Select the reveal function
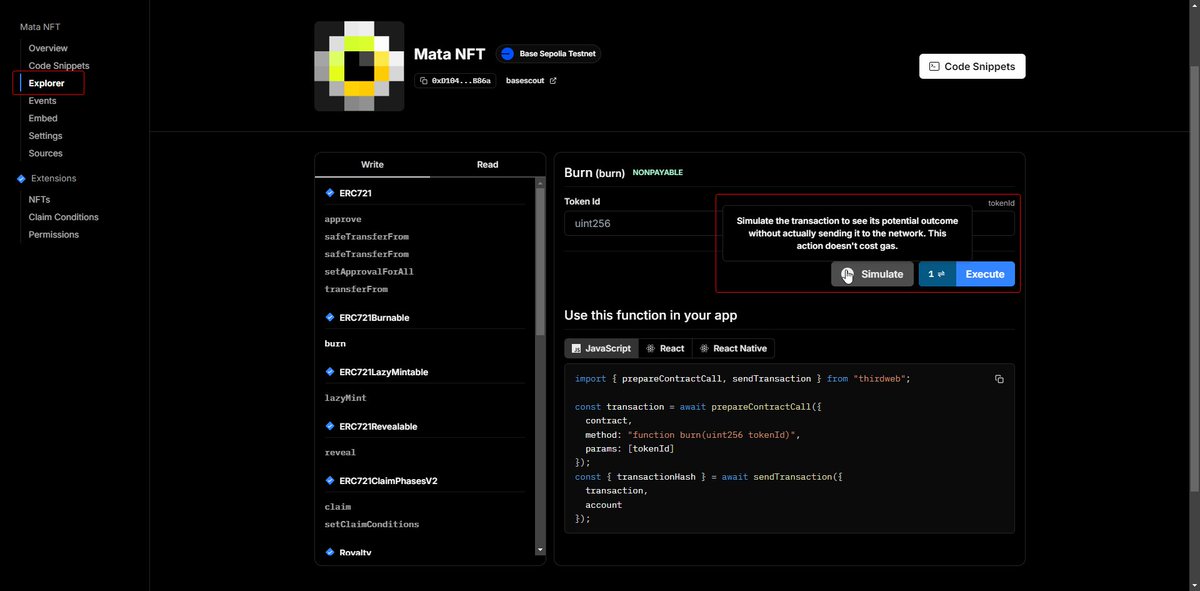1200x591 pixels. point(340,452)
